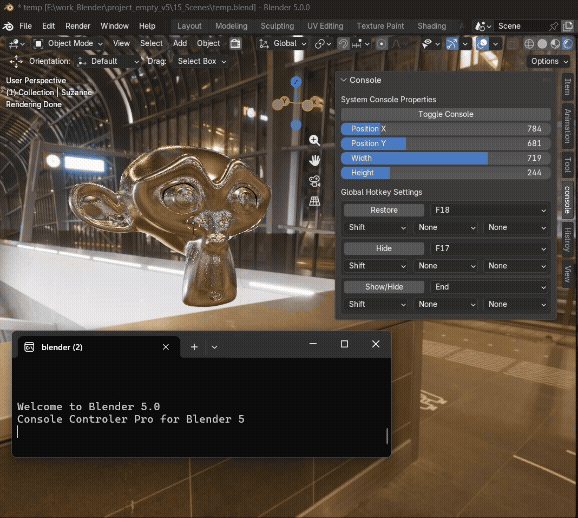
Task: Select the pan view hand icon
Action: tap(314, 160)
